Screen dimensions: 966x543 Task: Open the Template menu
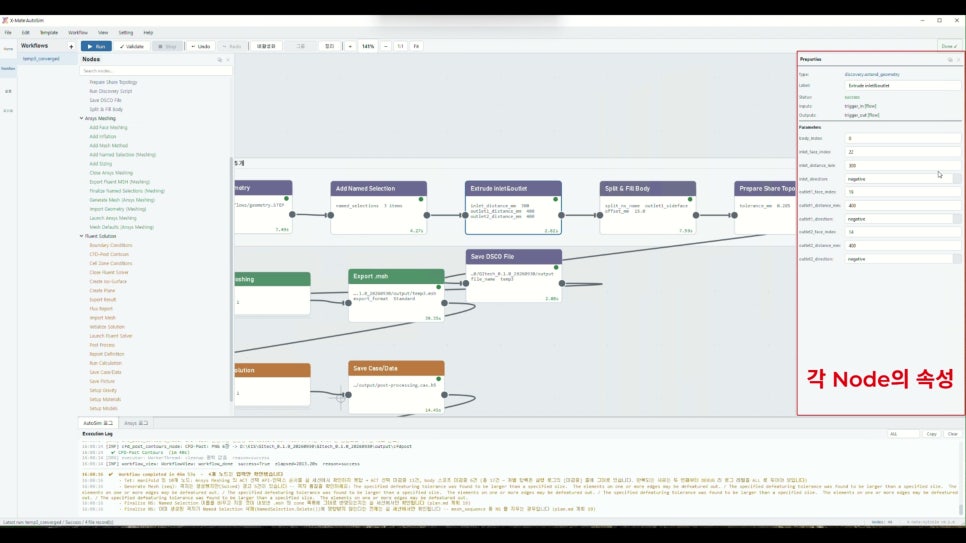coord(49,33)
